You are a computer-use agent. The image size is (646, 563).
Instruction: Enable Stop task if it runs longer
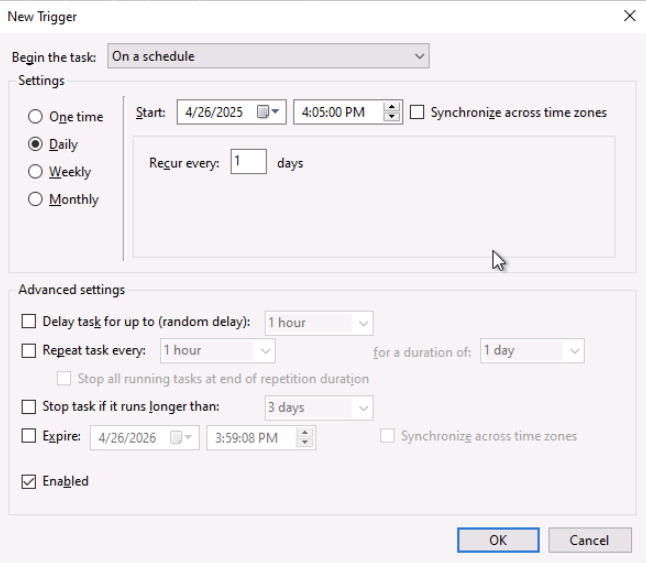[x=29, y=407]
